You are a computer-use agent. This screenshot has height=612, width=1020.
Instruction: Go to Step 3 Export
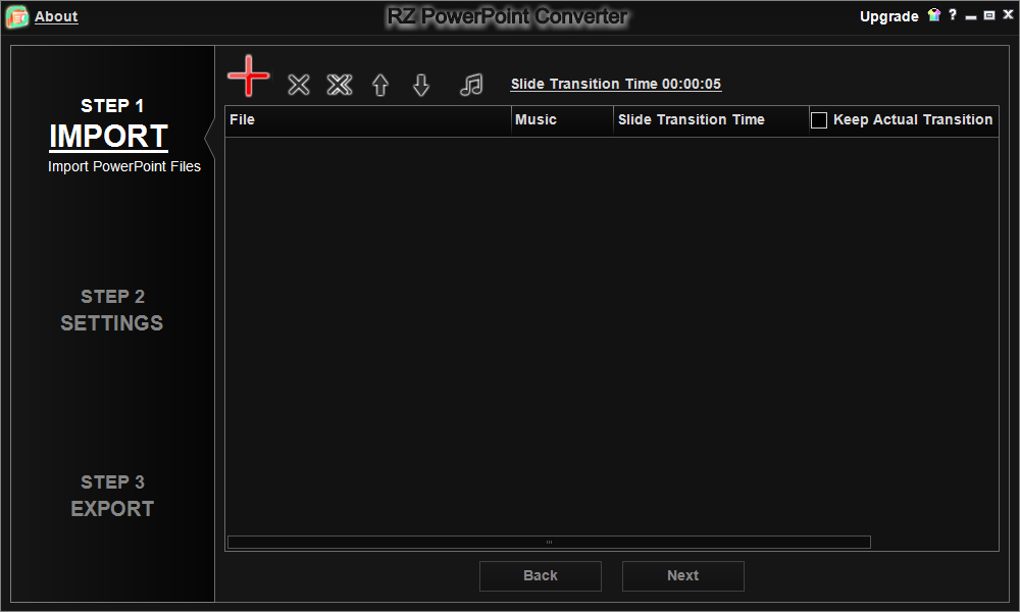tap(112, 496)
